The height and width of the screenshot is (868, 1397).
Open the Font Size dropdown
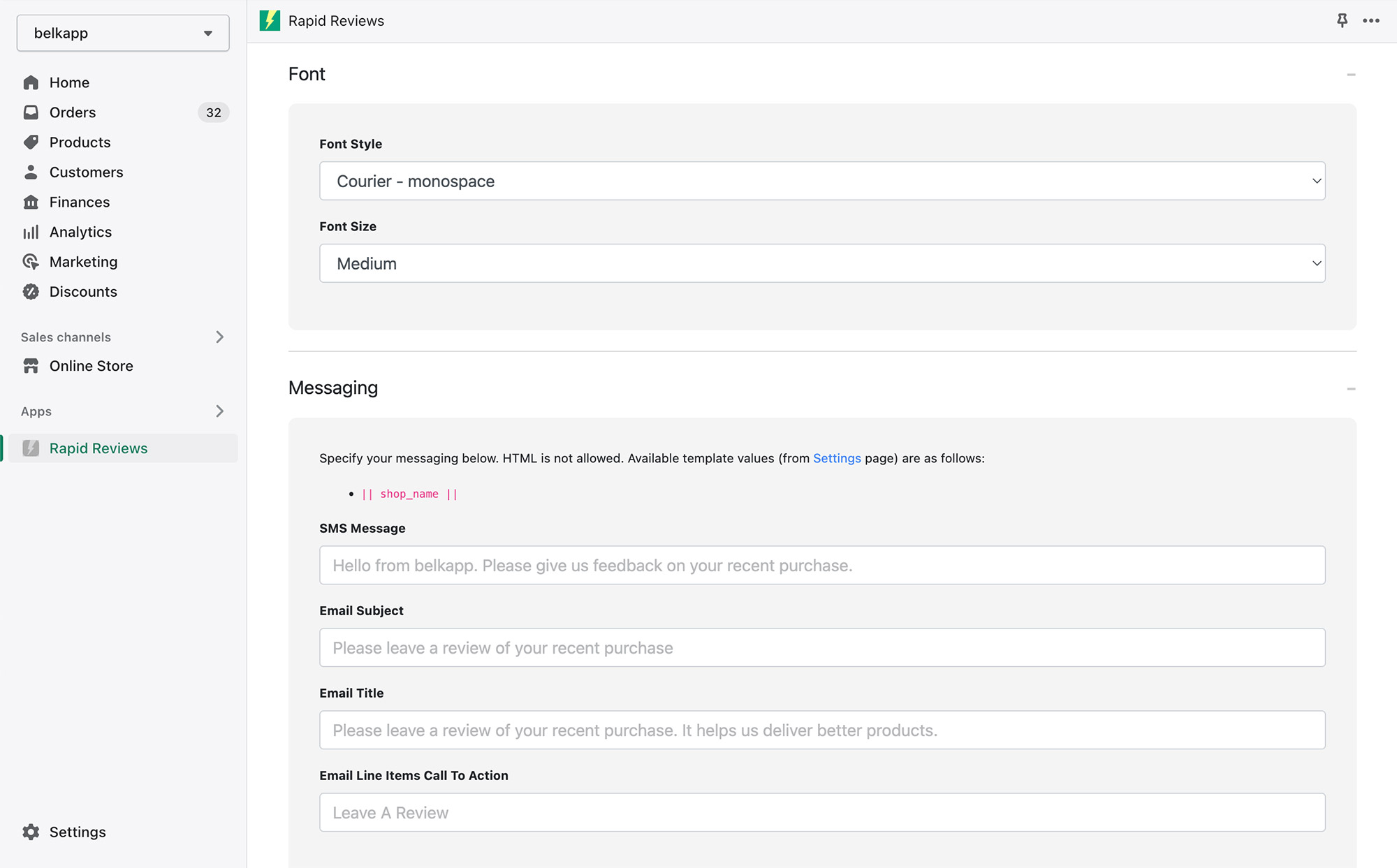point(822,263)
